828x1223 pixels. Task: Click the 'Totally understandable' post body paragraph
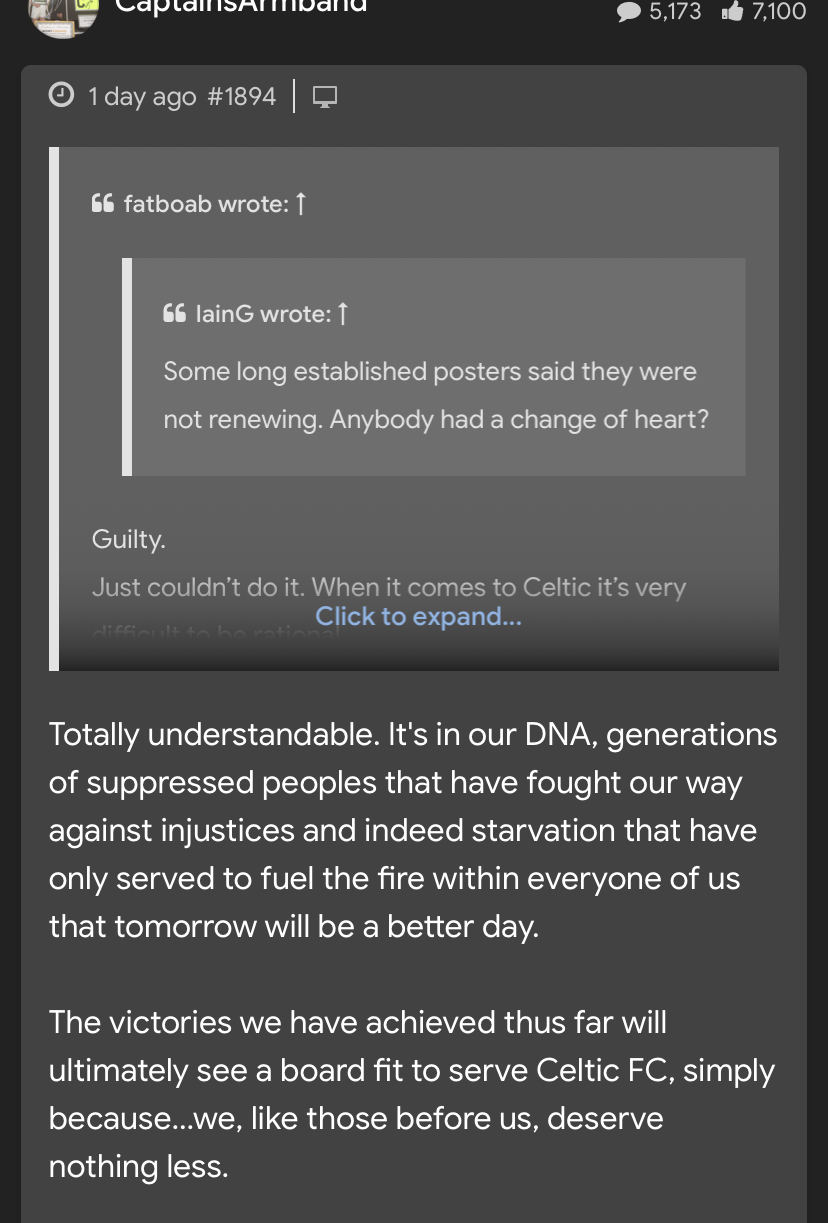click(x=413, y=831)
